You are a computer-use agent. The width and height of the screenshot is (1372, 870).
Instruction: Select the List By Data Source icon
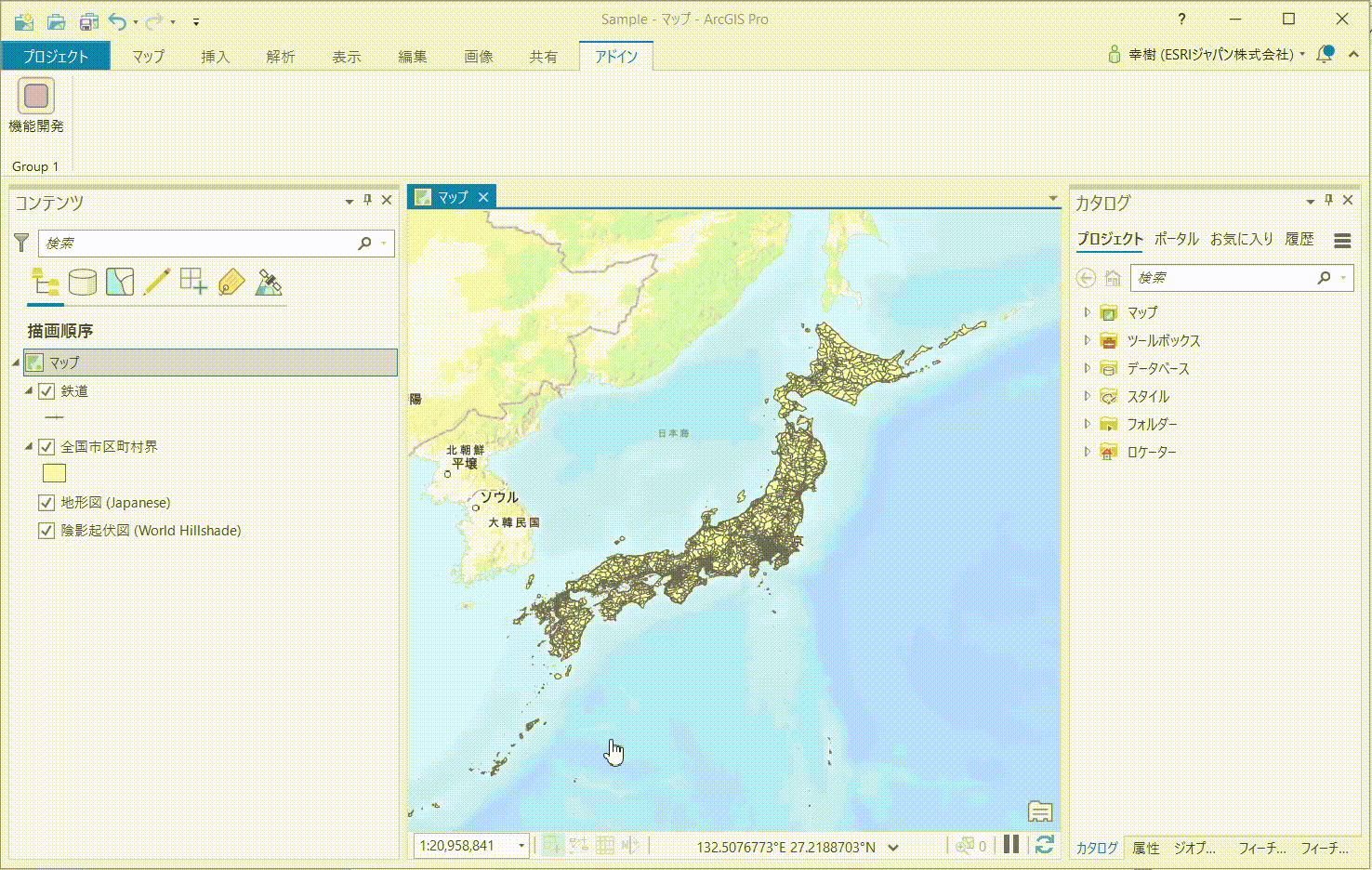pyautogui.click(x=83, y=282)
